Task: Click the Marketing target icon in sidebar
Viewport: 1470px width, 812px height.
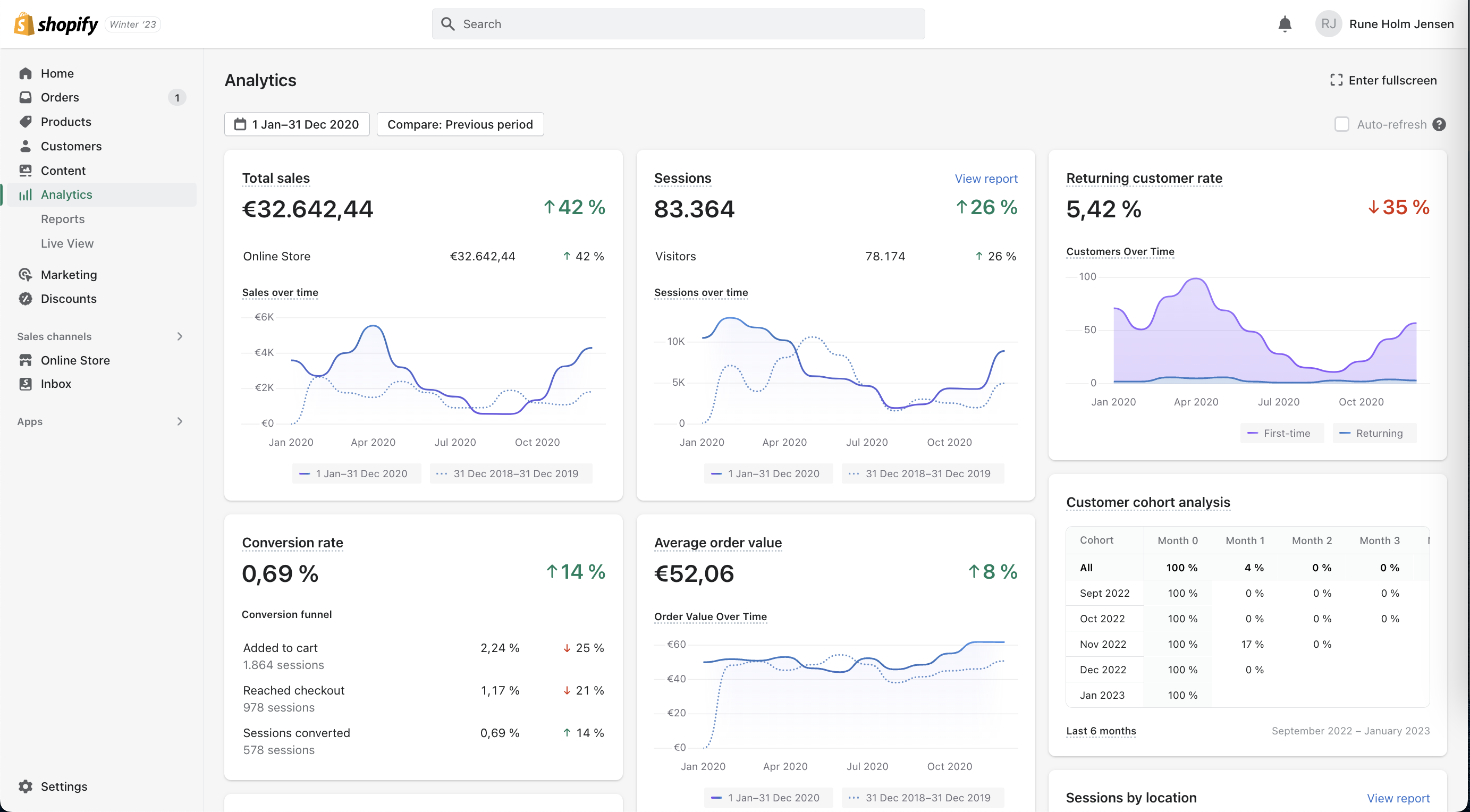Action: pyautogui.click(x=25, y=274)
